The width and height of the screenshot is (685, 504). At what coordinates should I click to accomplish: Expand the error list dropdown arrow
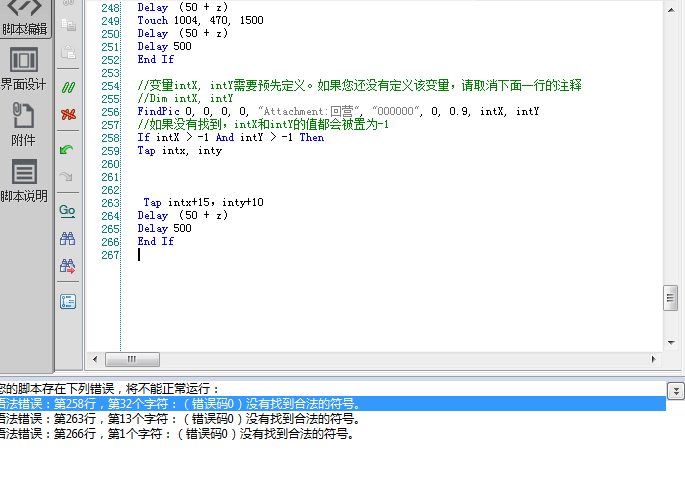pyautogui.click(x=675, y=391)
